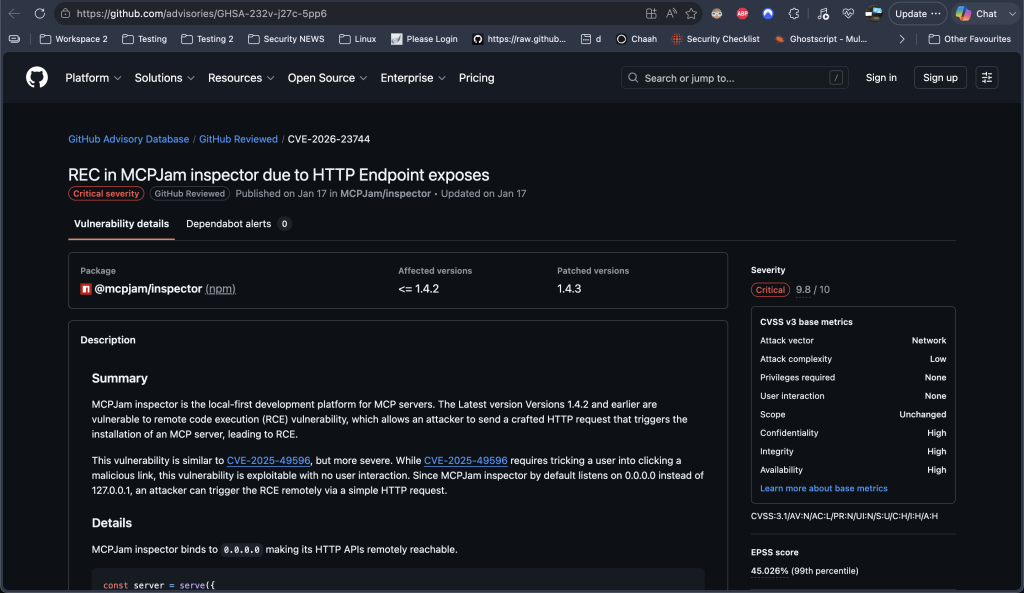Expand the Resources menu
The image size is (1024, 593).
[x=241, y=78]
